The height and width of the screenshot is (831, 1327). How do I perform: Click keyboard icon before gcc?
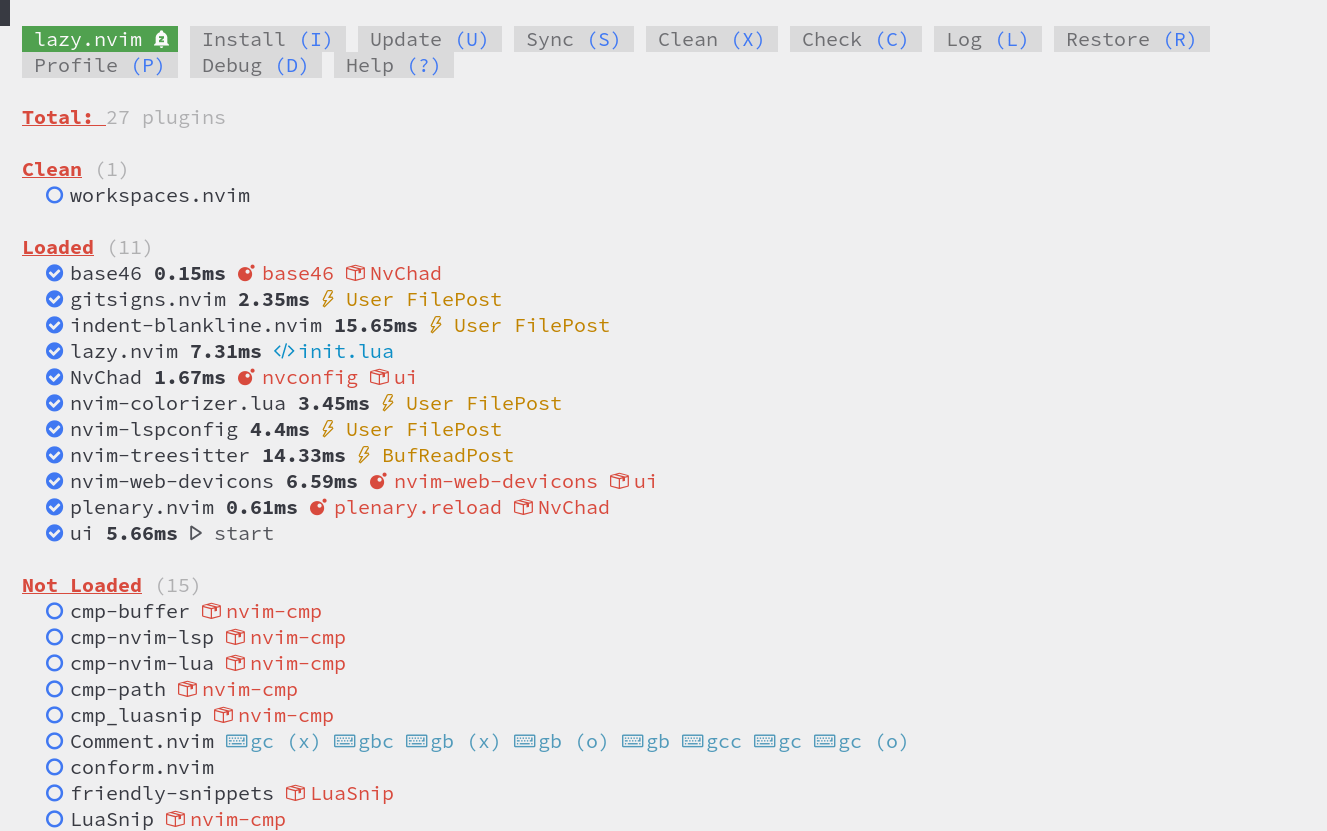pos(693,741)
